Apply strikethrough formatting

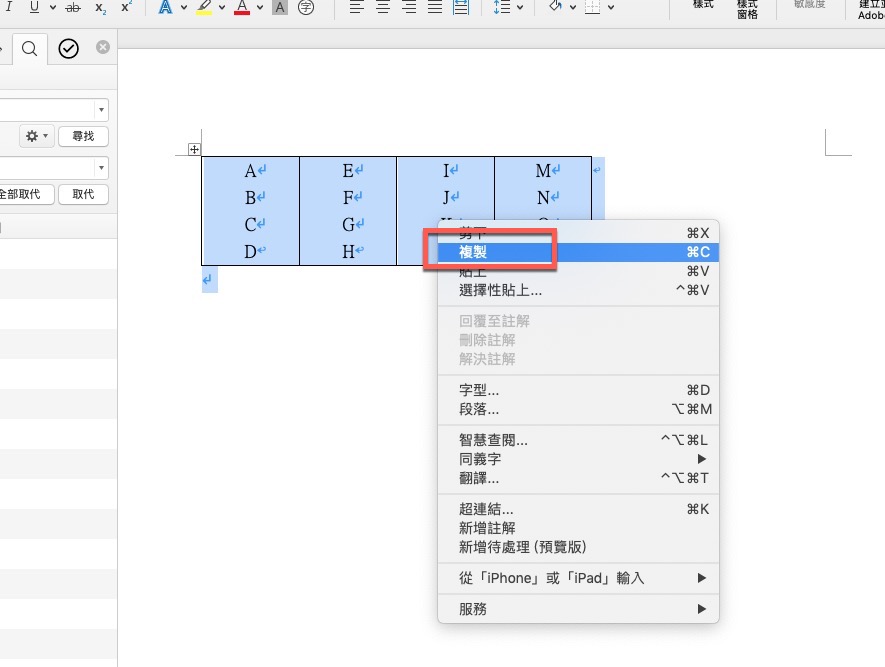pyautogui.click(x=73, y=7)
